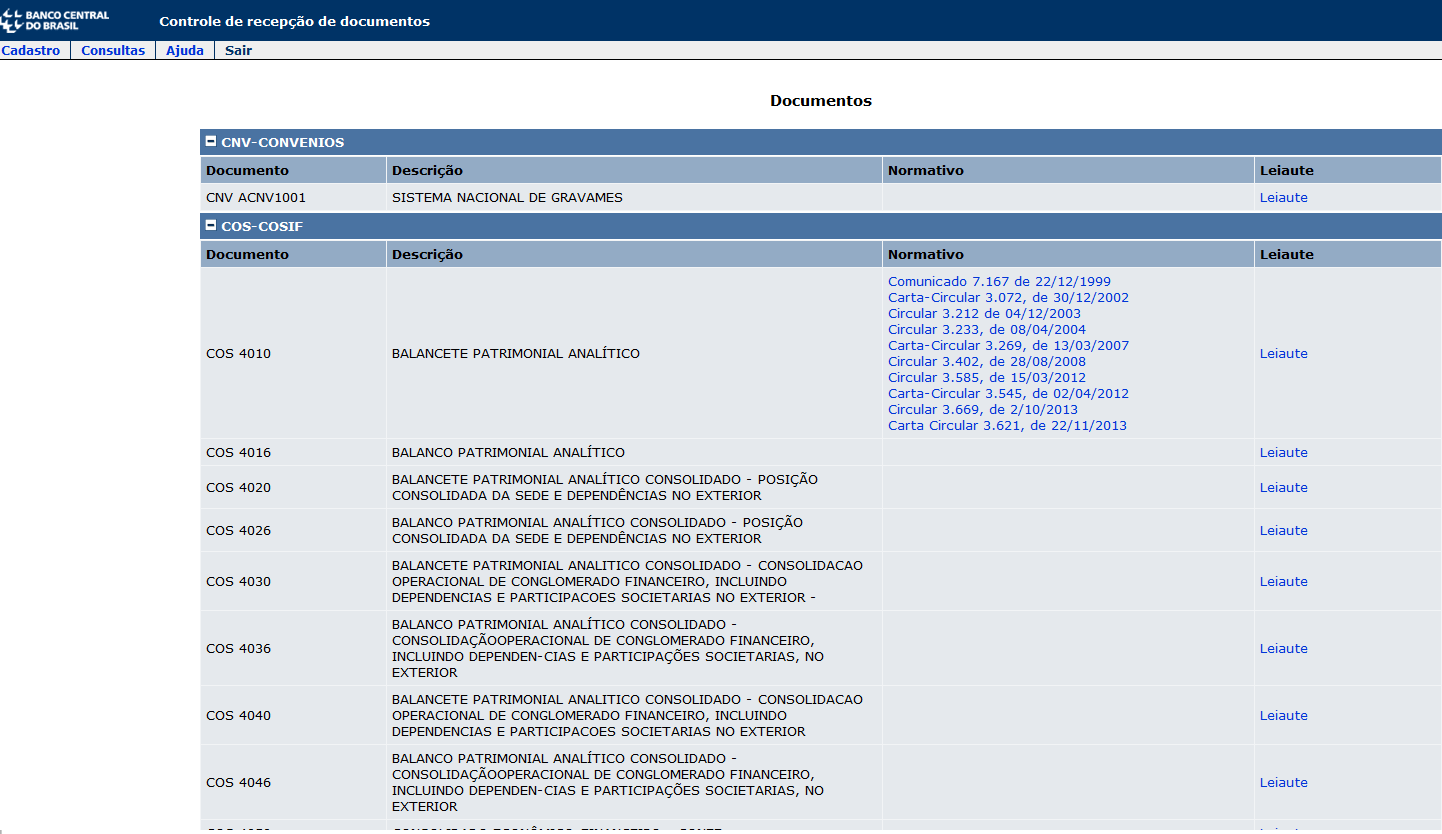Image resolution: width=1442 pixels, height=834 pixels.
Task: Open Leiaute link for CNV ACNV1001
Action: pyautogui.click(x=1283, y=197)
